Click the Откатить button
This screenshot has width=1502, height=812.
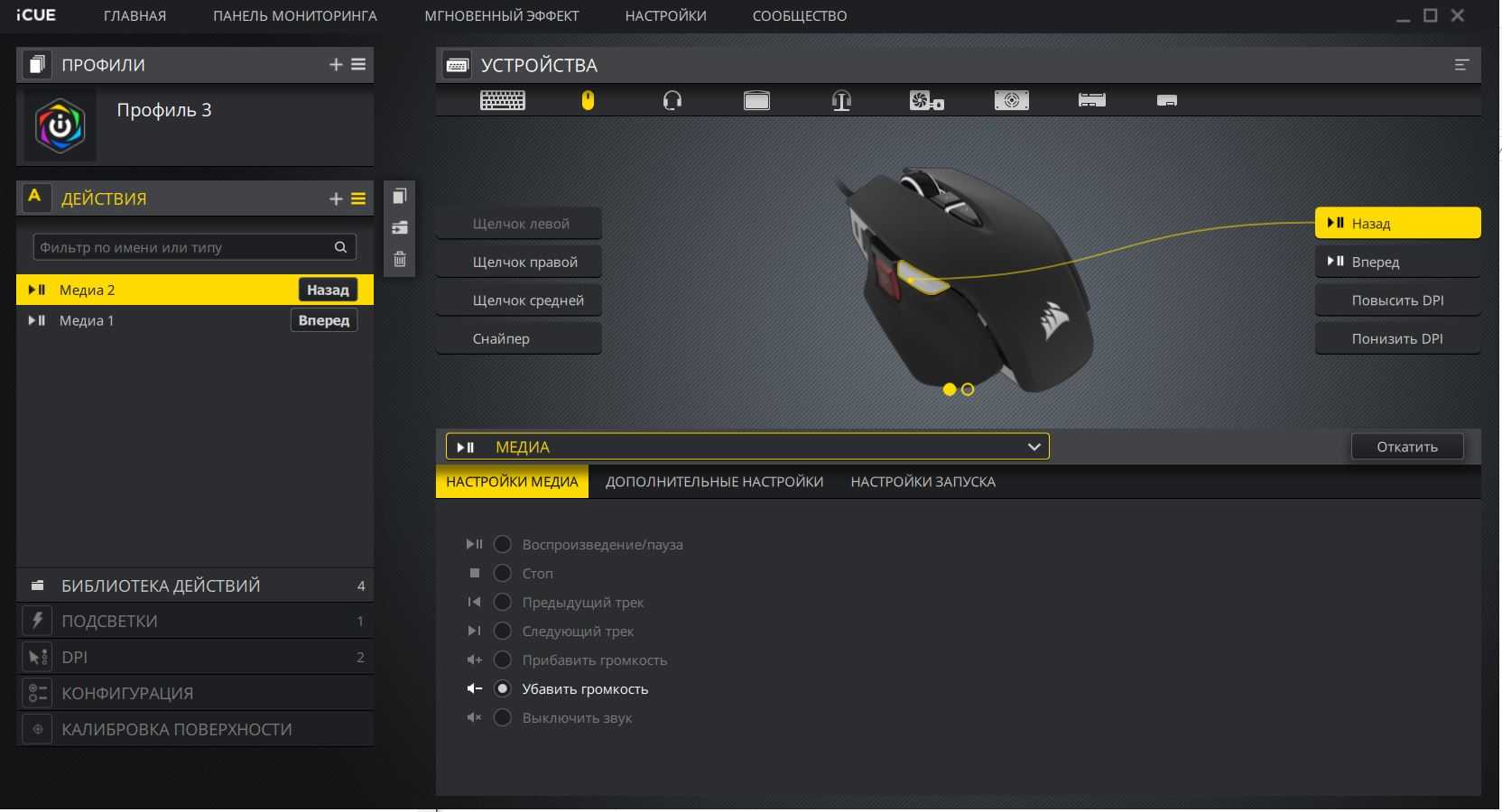pyautogui.click(x=1406, y=447)
